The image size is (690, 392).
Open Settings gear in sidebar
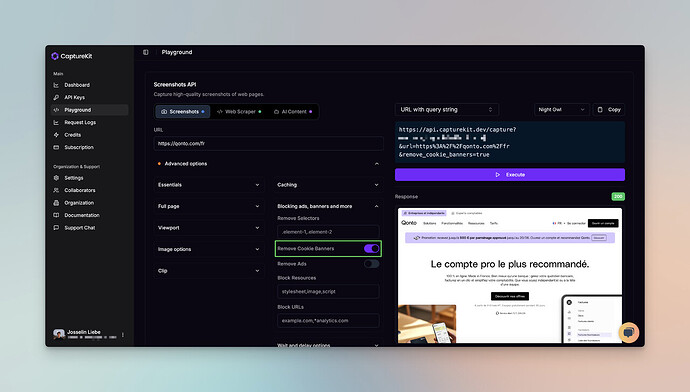pyautogui.click(x=56, y=178)
